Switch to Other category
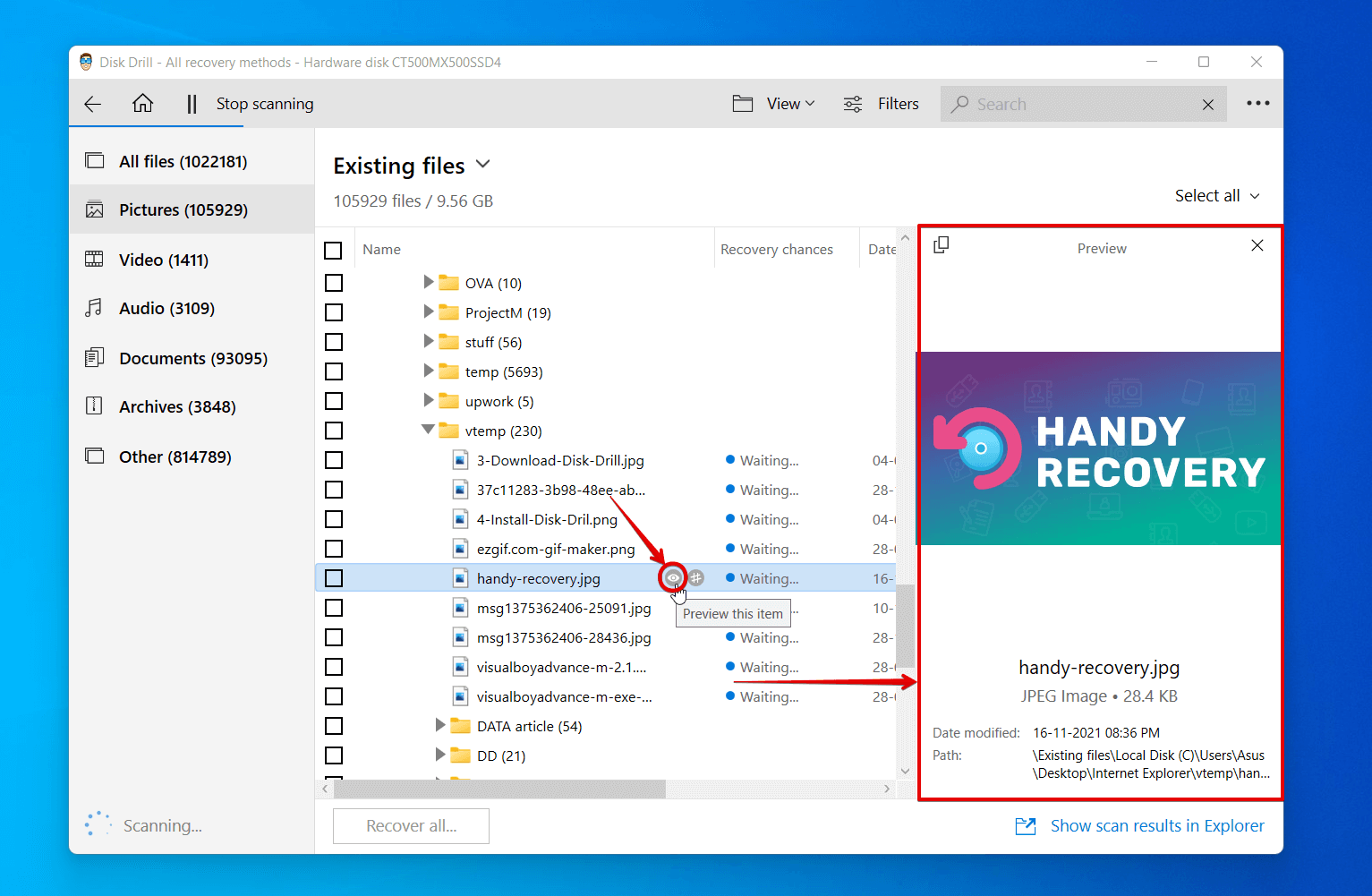 tap(192, 457)
